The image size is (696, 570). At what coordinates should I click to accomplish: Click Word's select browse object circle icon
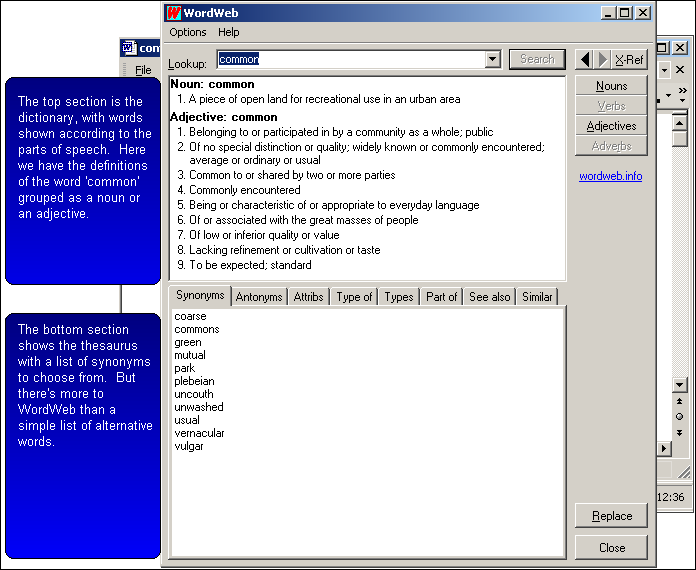[x=680, y=416]
